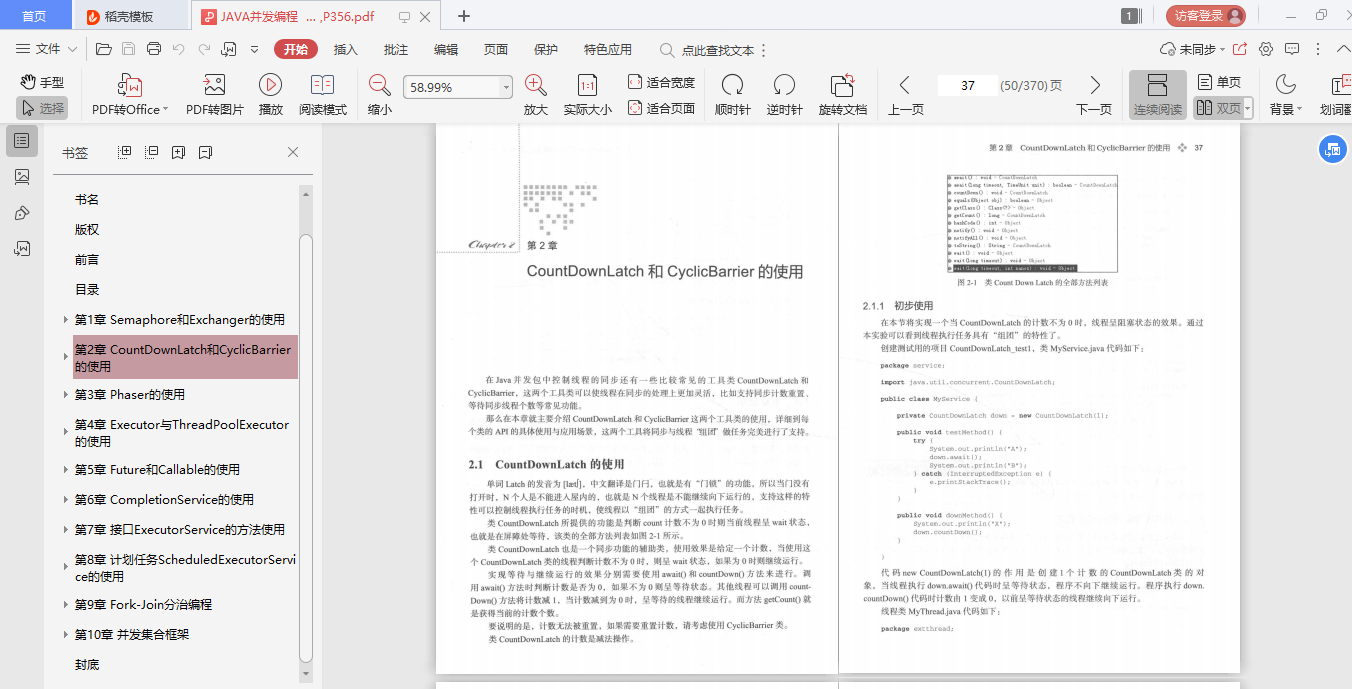Image resolution: width=1352 pixels, height=689 pixels.
Task: Open the settings gear icon at top right
Action: coord(1266,49)
